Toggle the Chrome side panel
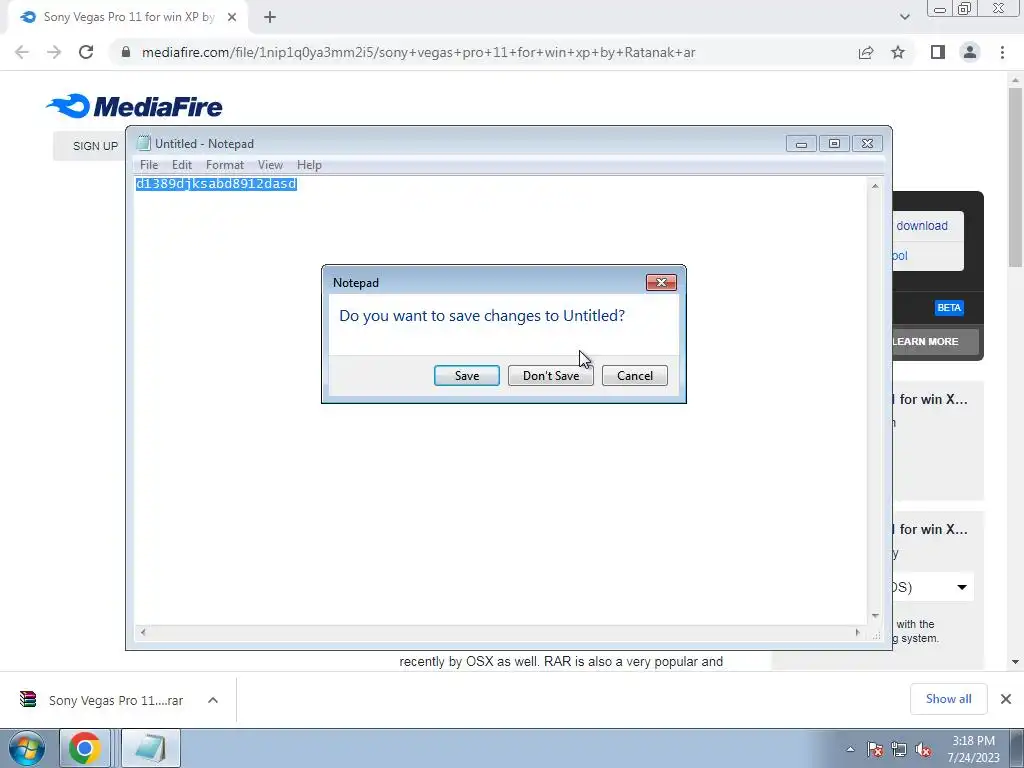Screen dimensions: 1024x768 pyautogui.click(x=938, y=52)
